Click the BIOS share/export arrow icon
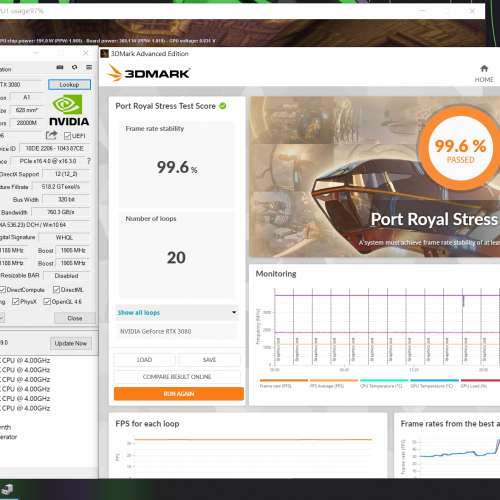The image size is (500, 500). (x=51, y=135)
